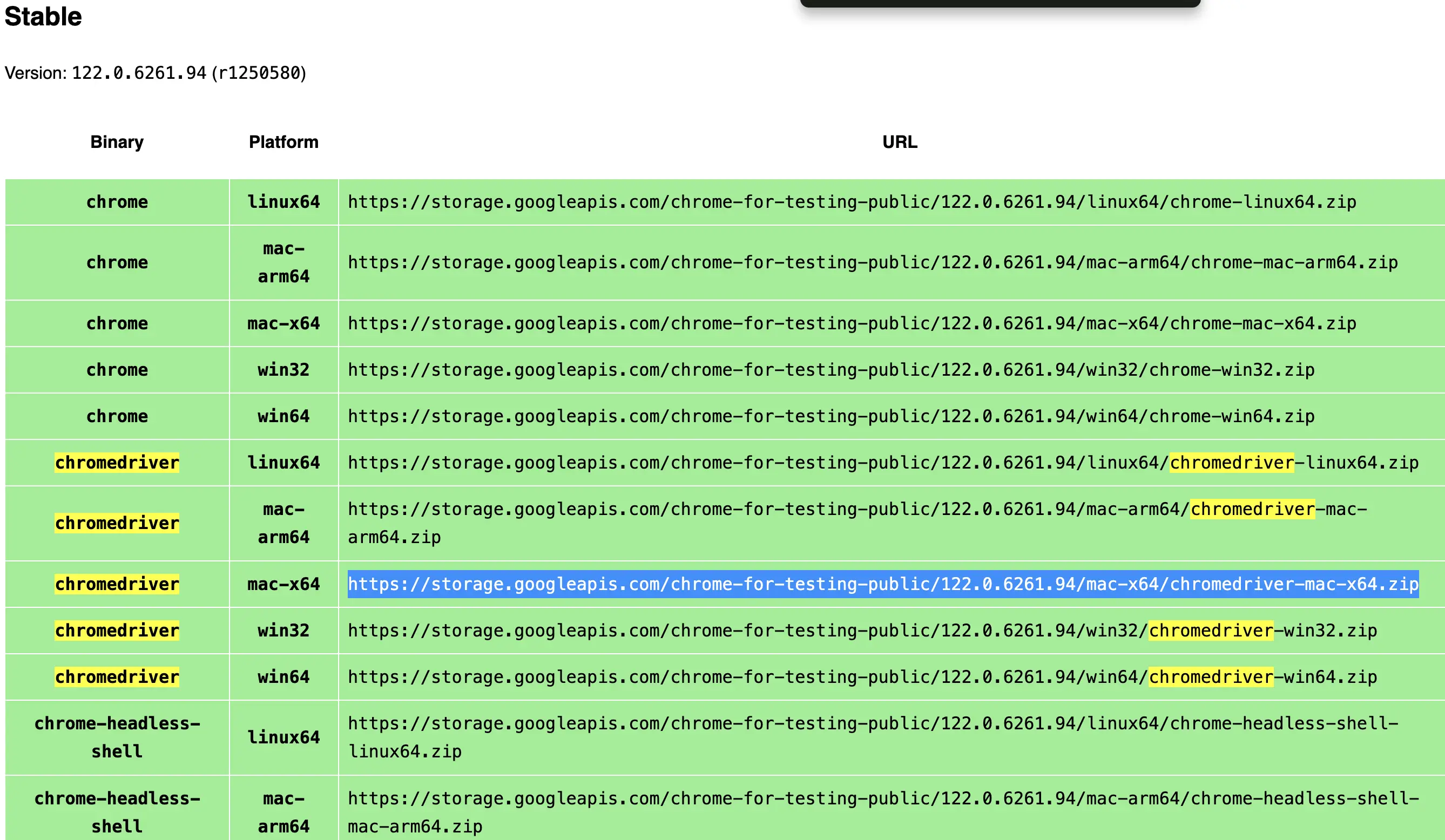1445x840 pixels.
Task: Click the chromedriver-linux64.zip URL
Action: click(x=883, y=463)
